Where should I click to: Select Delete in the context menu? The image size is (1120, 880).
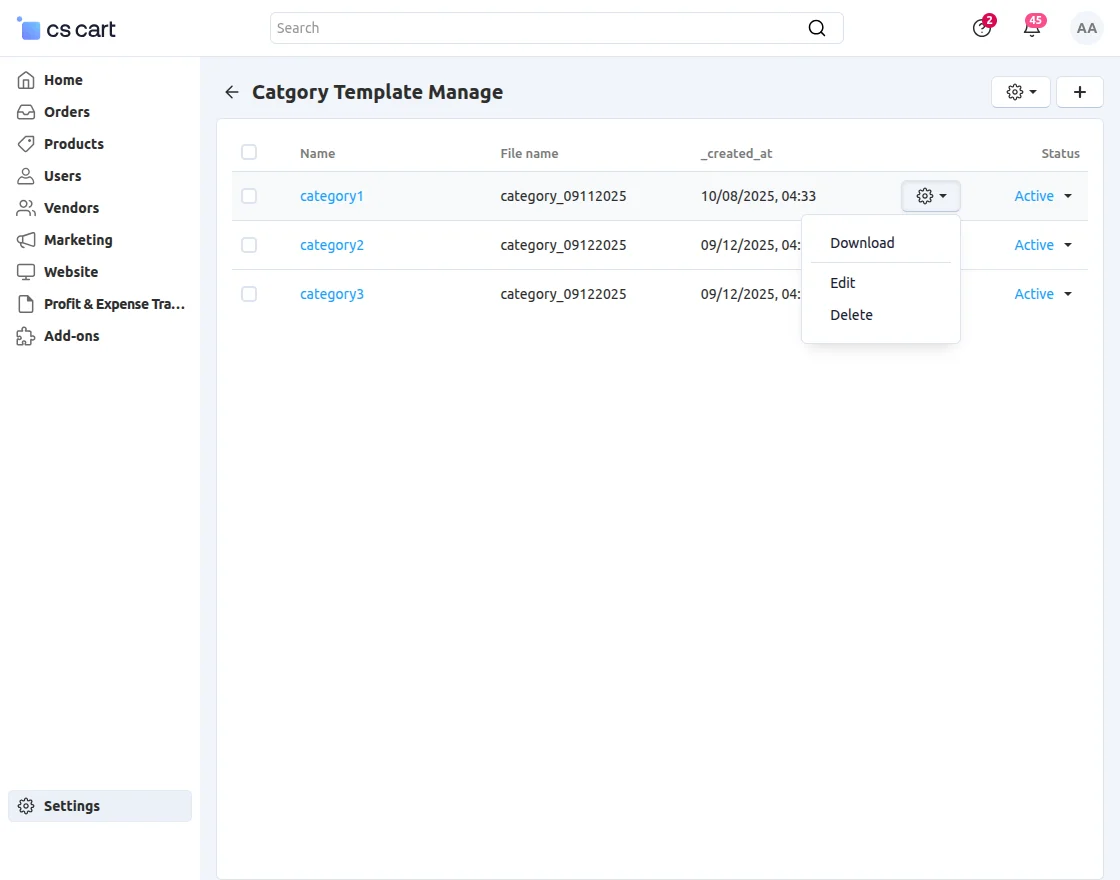pyautogui.click(x=851, y=315)
